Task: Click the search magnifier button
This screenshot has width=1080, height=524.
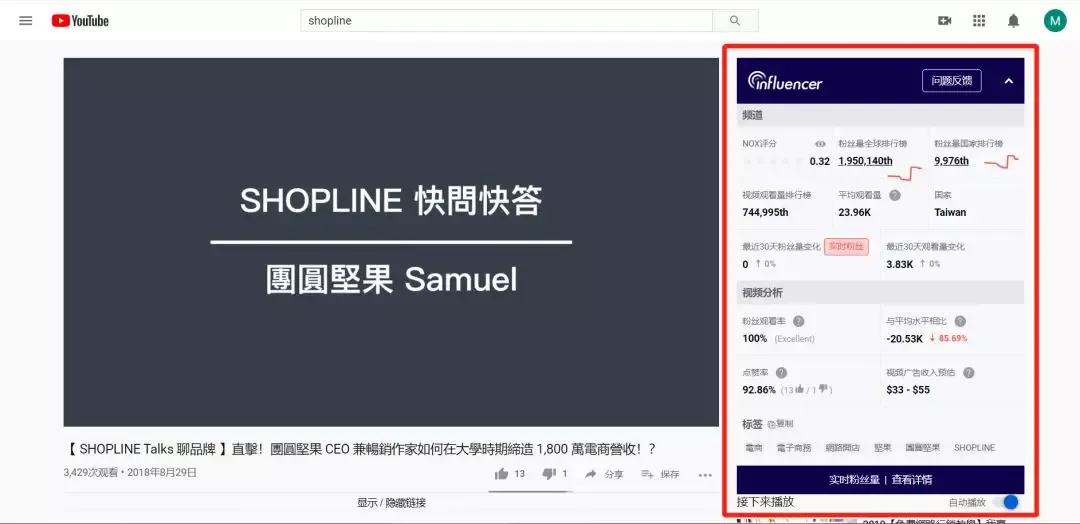Action: coord(735,21)
